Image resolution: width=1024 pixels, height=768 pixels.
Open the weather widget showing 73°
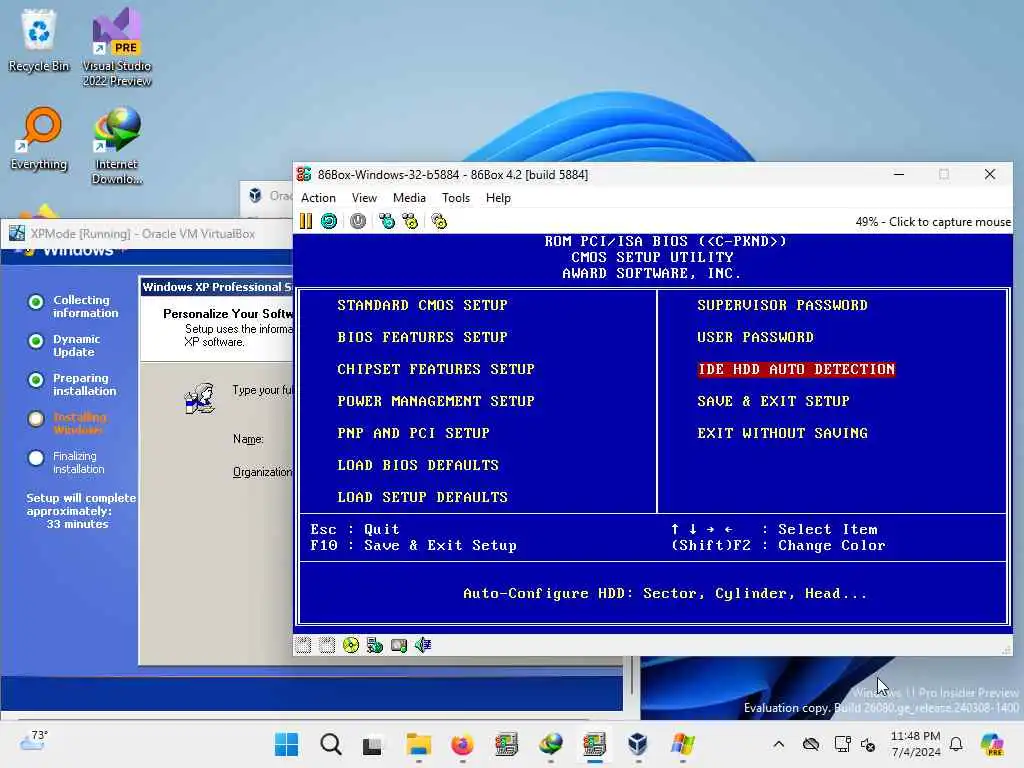[34, 741]
